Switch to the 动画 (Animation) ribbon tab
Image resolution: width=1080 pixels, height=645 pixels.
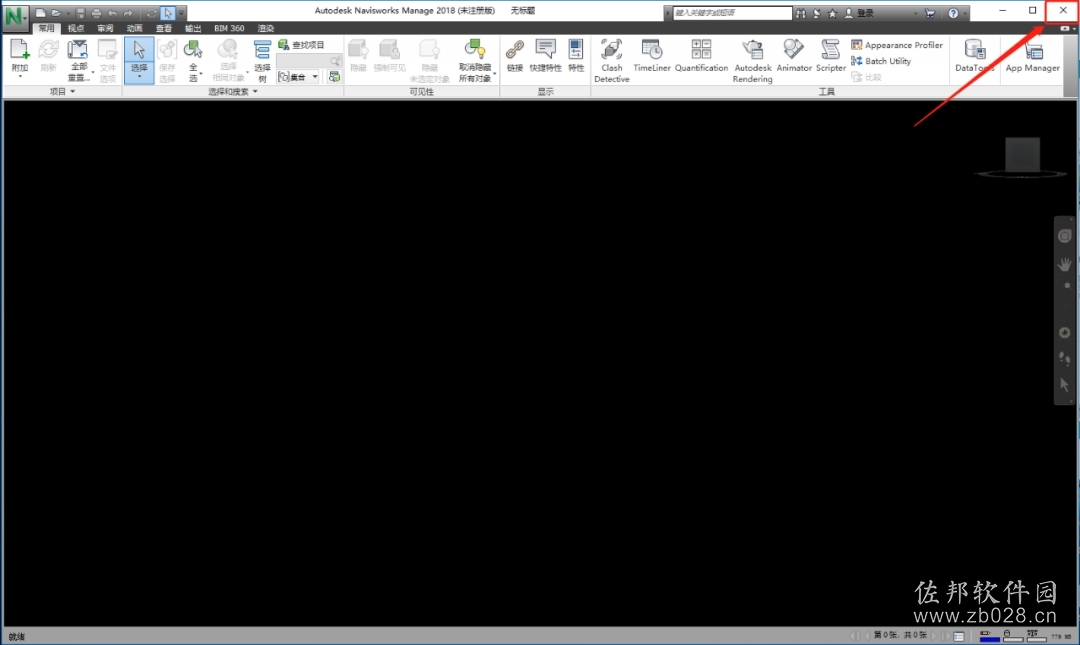[134, 28]
